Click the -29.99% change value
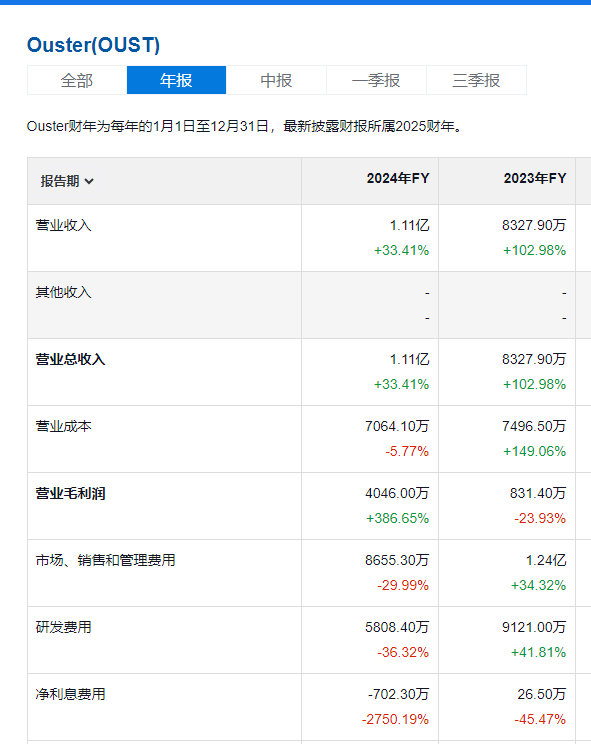 (403, 585)
